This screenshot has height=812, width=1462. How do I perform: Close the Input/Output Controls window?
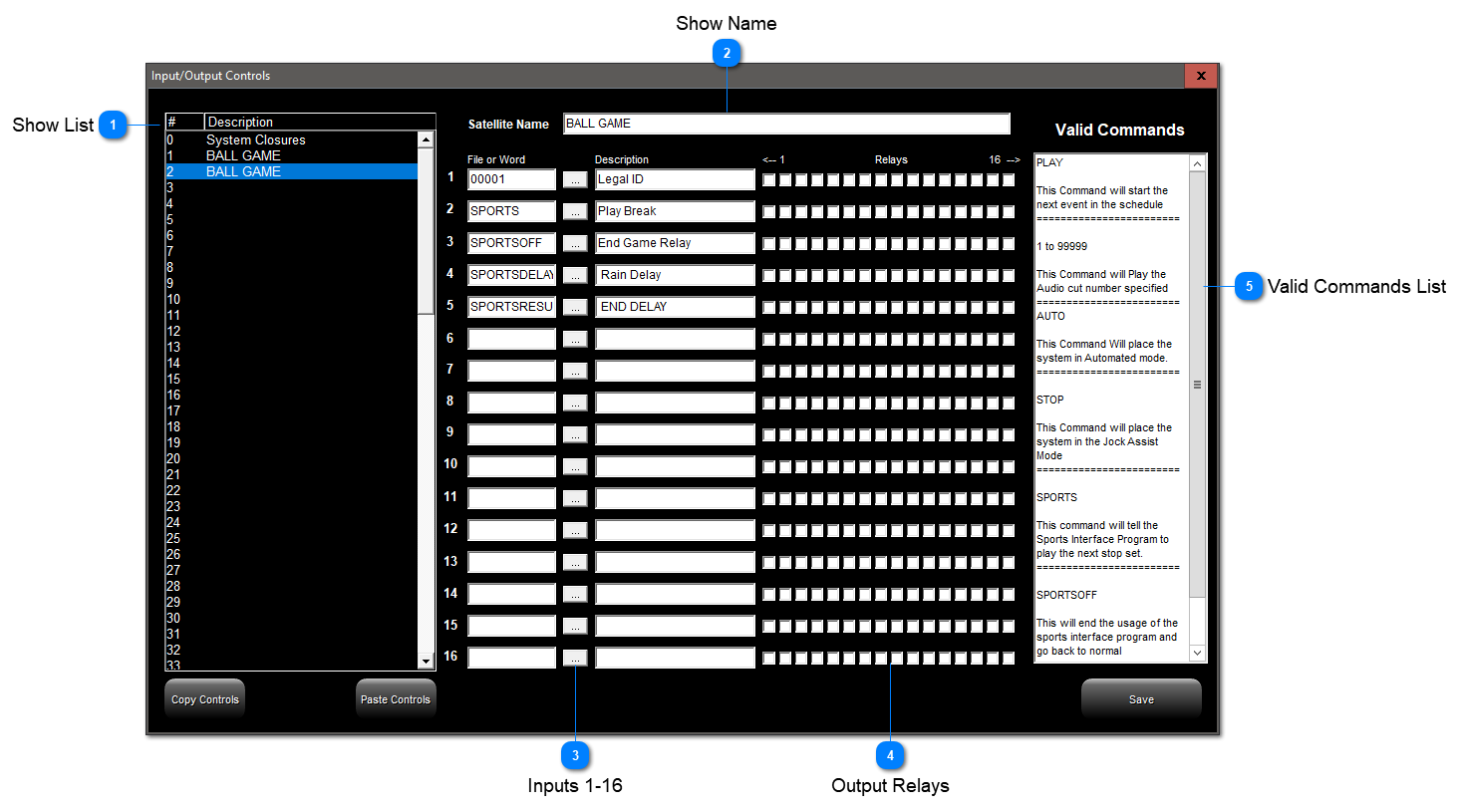(1201, 76)
